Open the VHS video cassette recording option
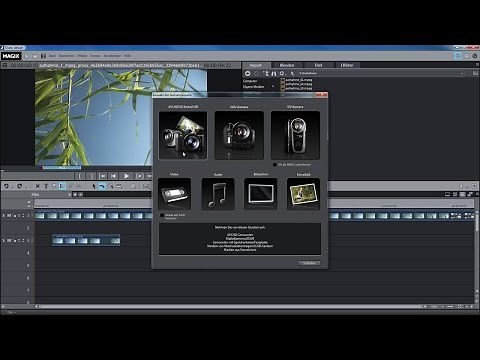Viewport: 480px width, 360px height. (x=174, y=194)
